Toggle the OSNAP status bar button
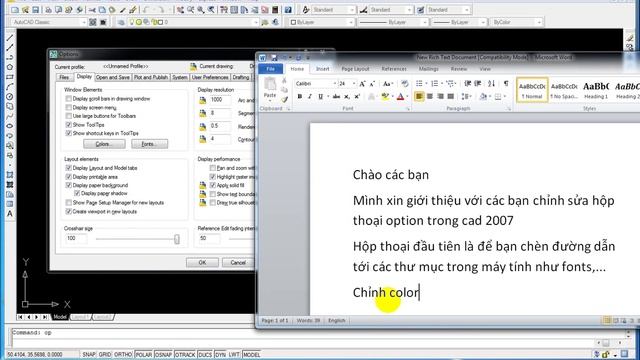 (163, 355)
